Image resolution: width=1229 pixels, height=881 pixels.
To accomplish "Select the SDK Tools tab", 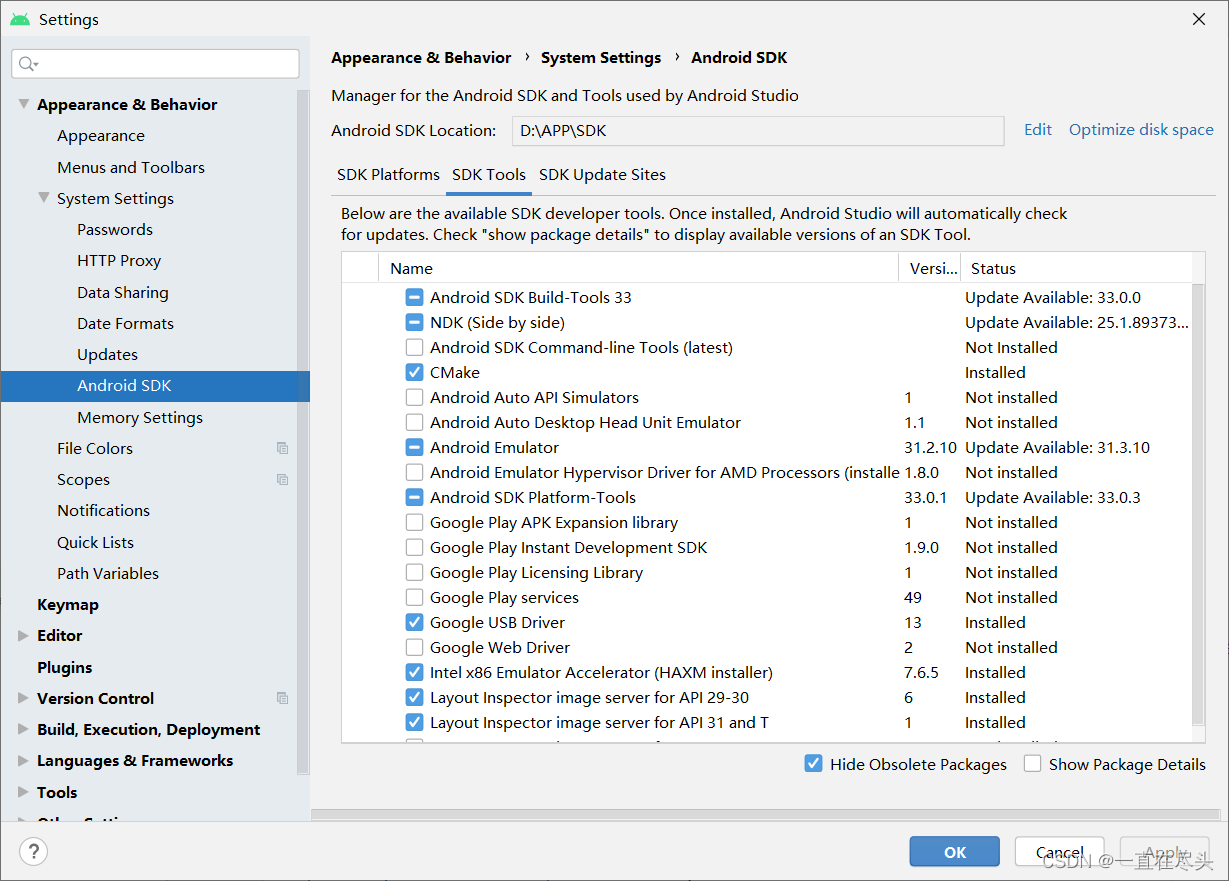I will point(489,174).
